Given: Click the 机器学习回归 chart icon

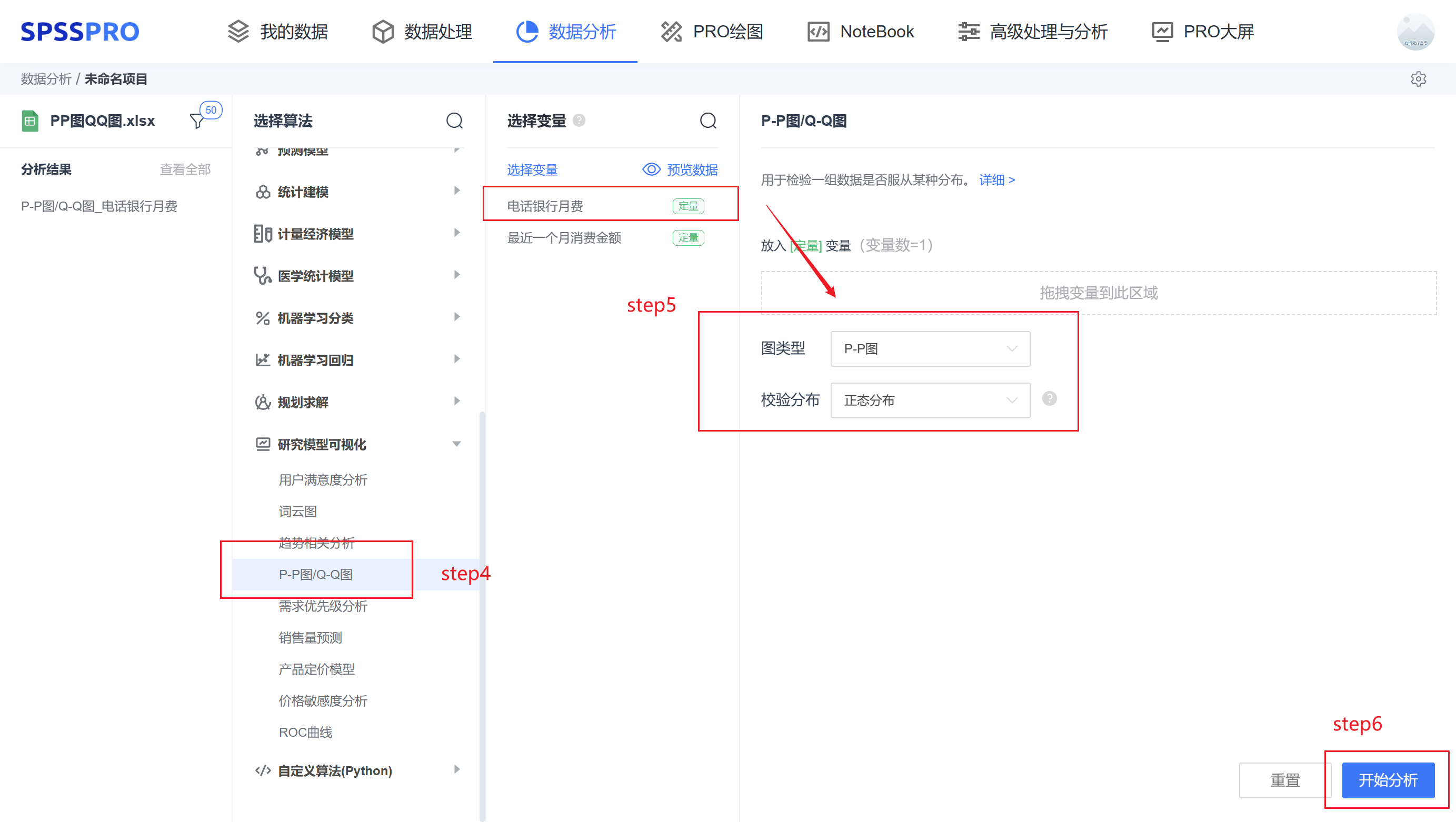Looking at the screenshot, I should pos(263,360).
